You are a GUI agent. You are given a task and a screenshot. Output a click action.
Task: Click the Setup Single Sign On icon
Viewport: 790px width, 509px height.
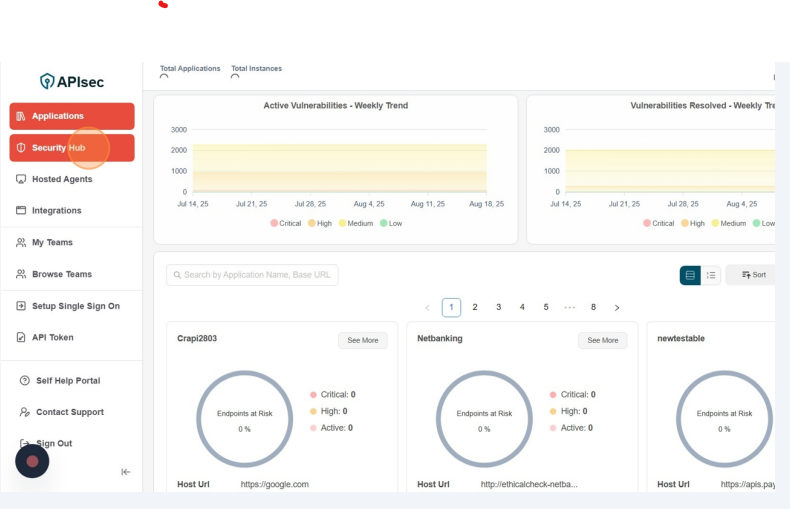(22, 306)
